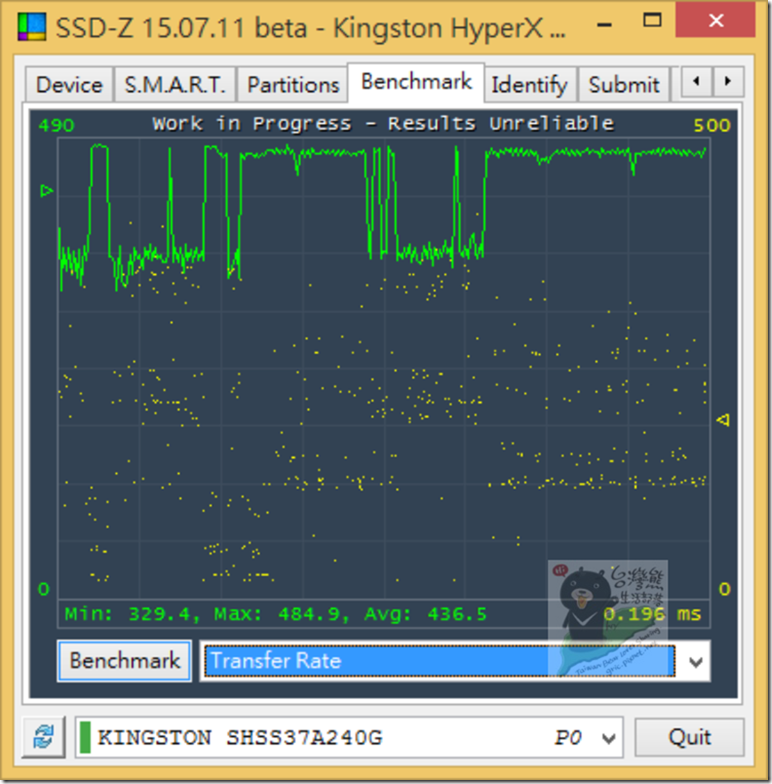Click the right tab scroll arrow
This screenshot has height=784, width=772.
pyautogui.click(x=728, y=81)
